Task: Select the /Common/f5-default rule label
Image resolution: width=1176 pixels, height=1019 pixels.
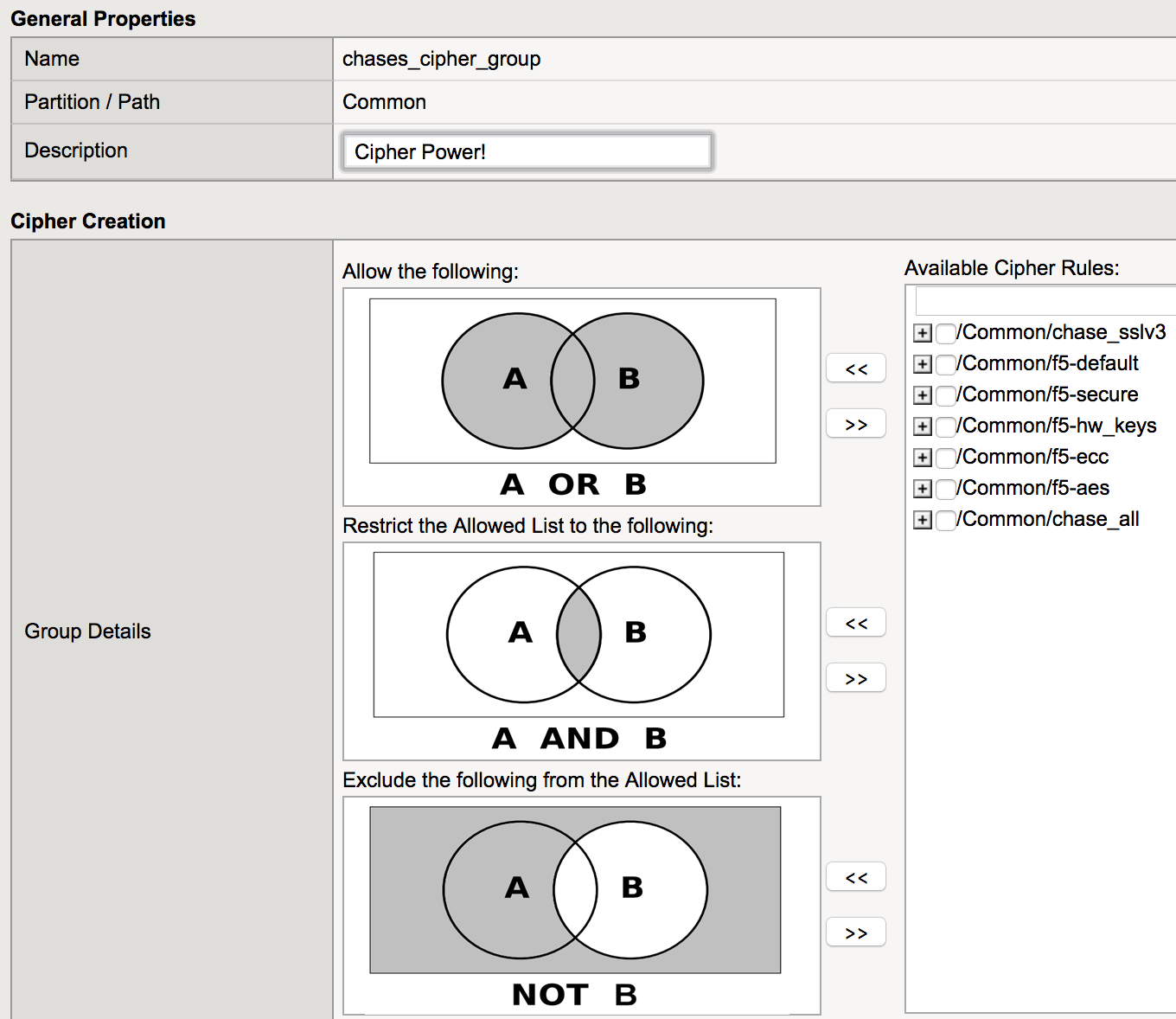Action: 1050,363
